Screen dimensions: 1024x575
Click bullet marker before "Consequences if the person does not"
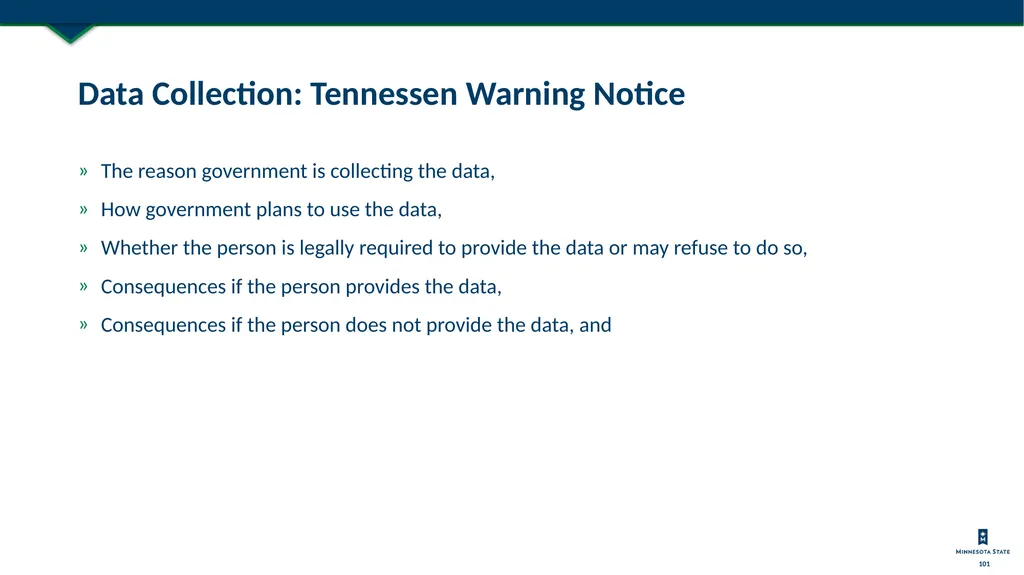[84, 325]
